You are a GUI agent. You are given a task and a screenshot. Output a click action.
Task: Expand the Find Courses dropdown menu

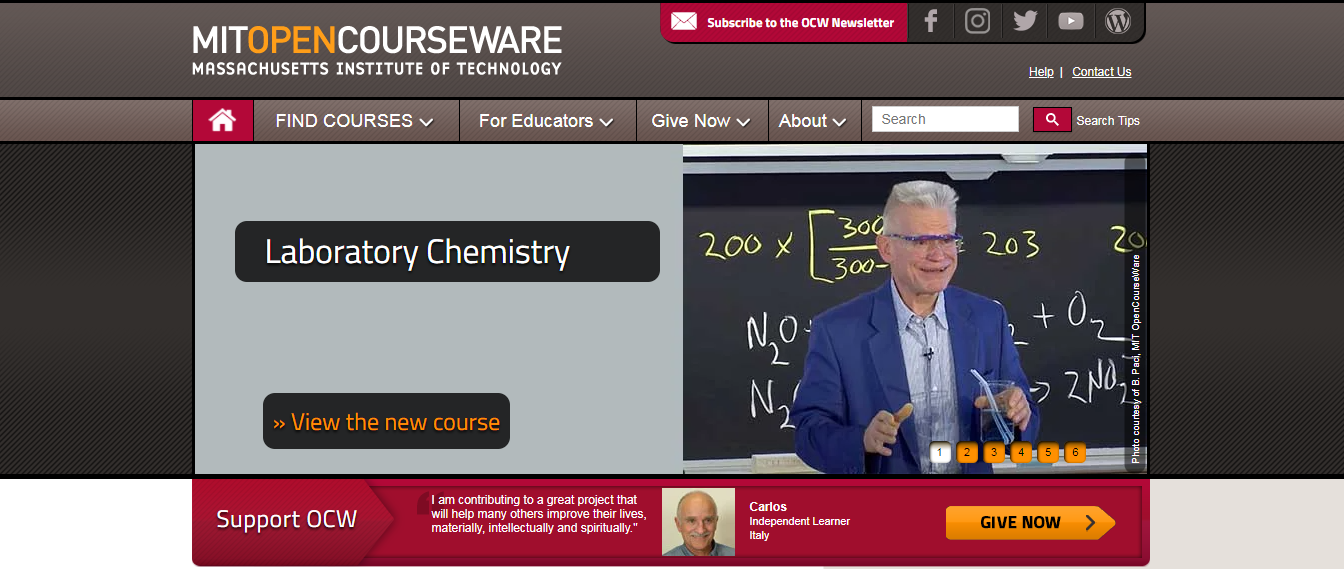[x=355, y=121]
